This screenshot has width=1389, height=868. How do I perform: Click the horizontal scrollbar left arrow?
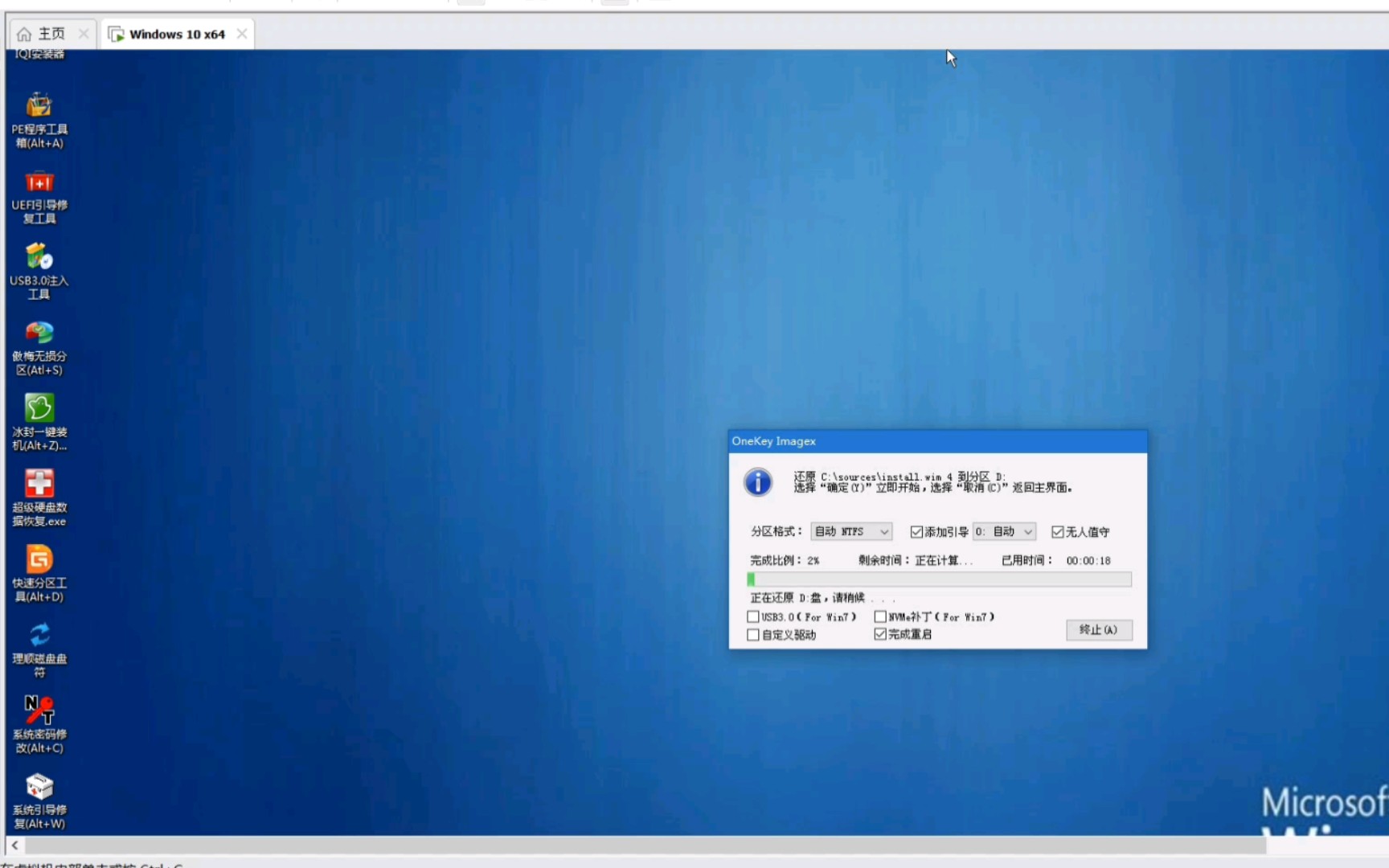(x=14, y=845)
